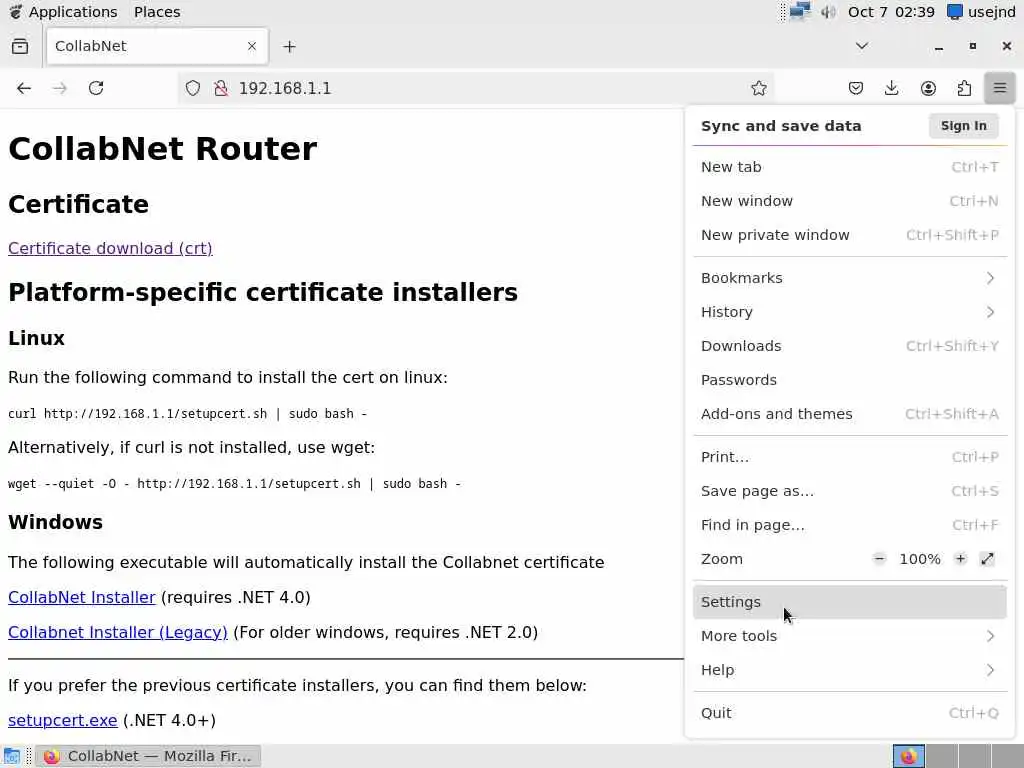Screen dimensions: 1024x768
Task: Zoom out with the minus button
Action: [x=880, y=559]
